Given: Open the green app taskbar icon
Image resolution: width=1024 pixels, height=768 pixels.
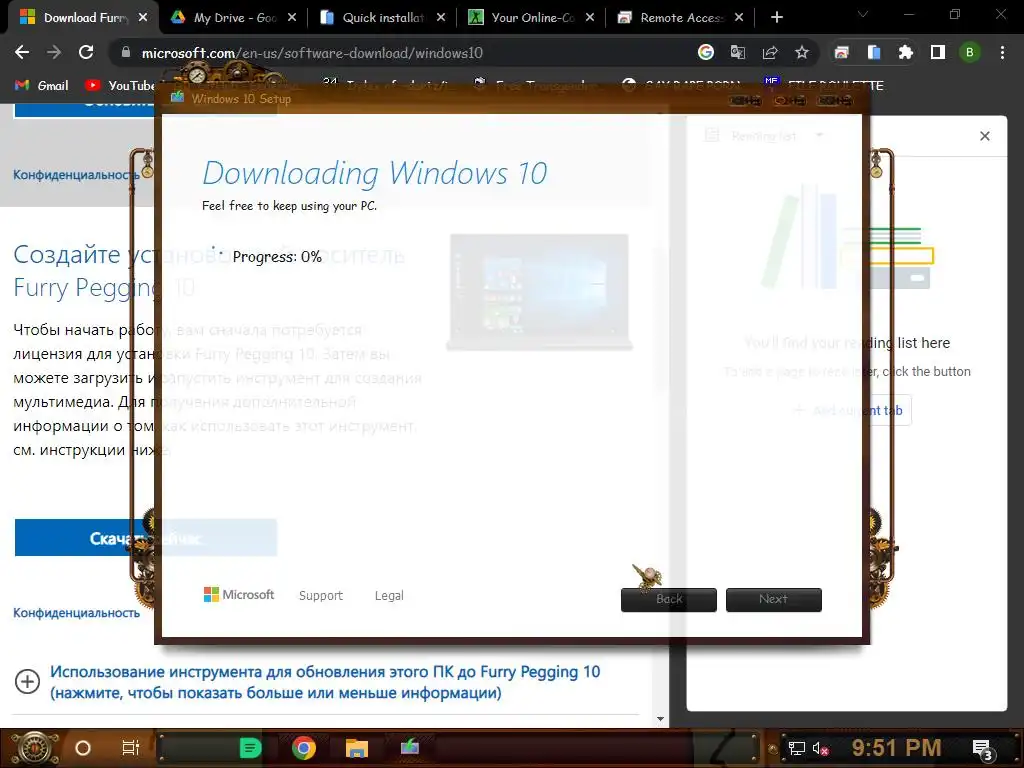Looking at the screenshot, I should [250, 748].
